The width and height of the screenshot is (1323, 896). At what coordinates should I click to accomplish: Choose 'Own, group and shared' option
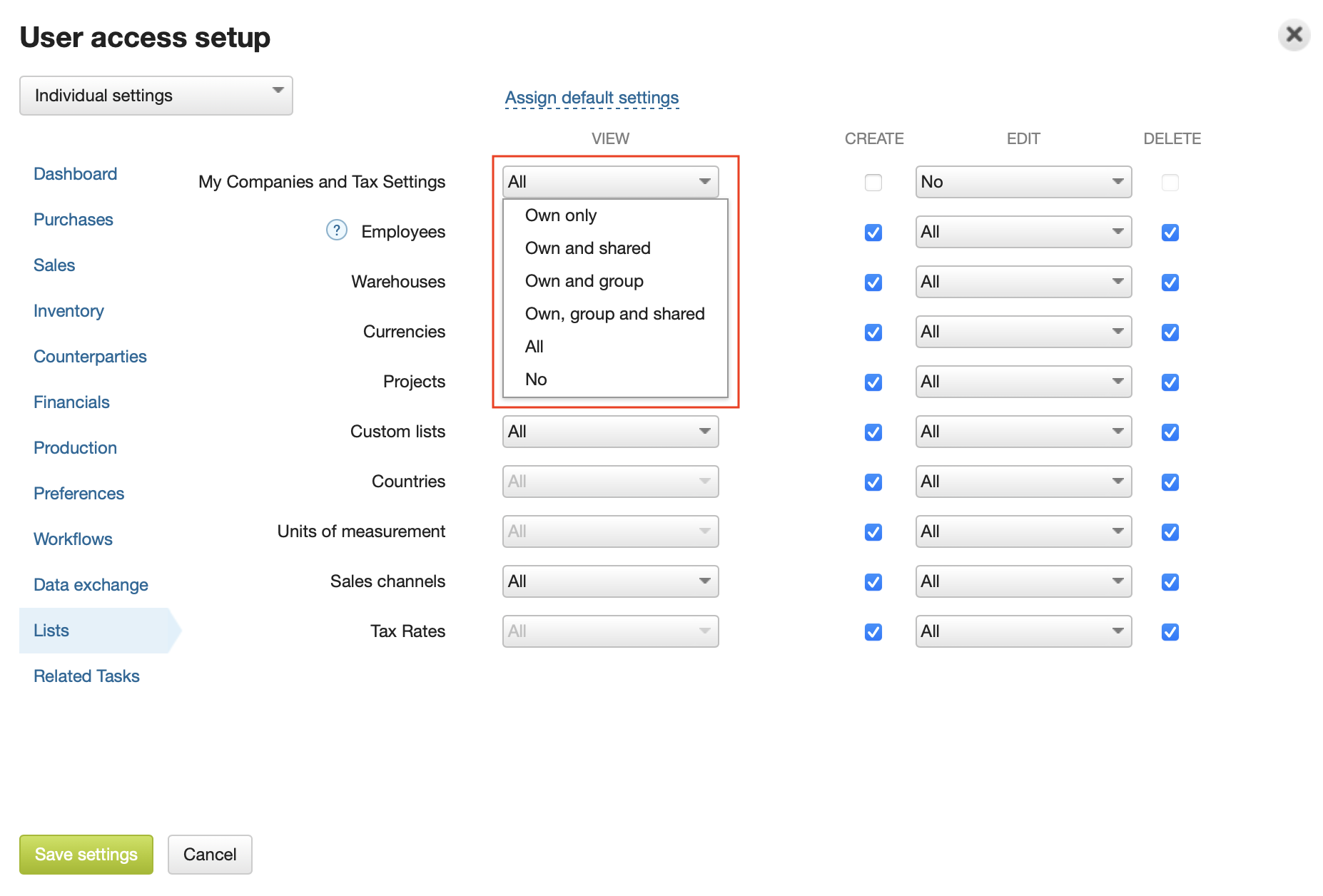pos(615,314)
